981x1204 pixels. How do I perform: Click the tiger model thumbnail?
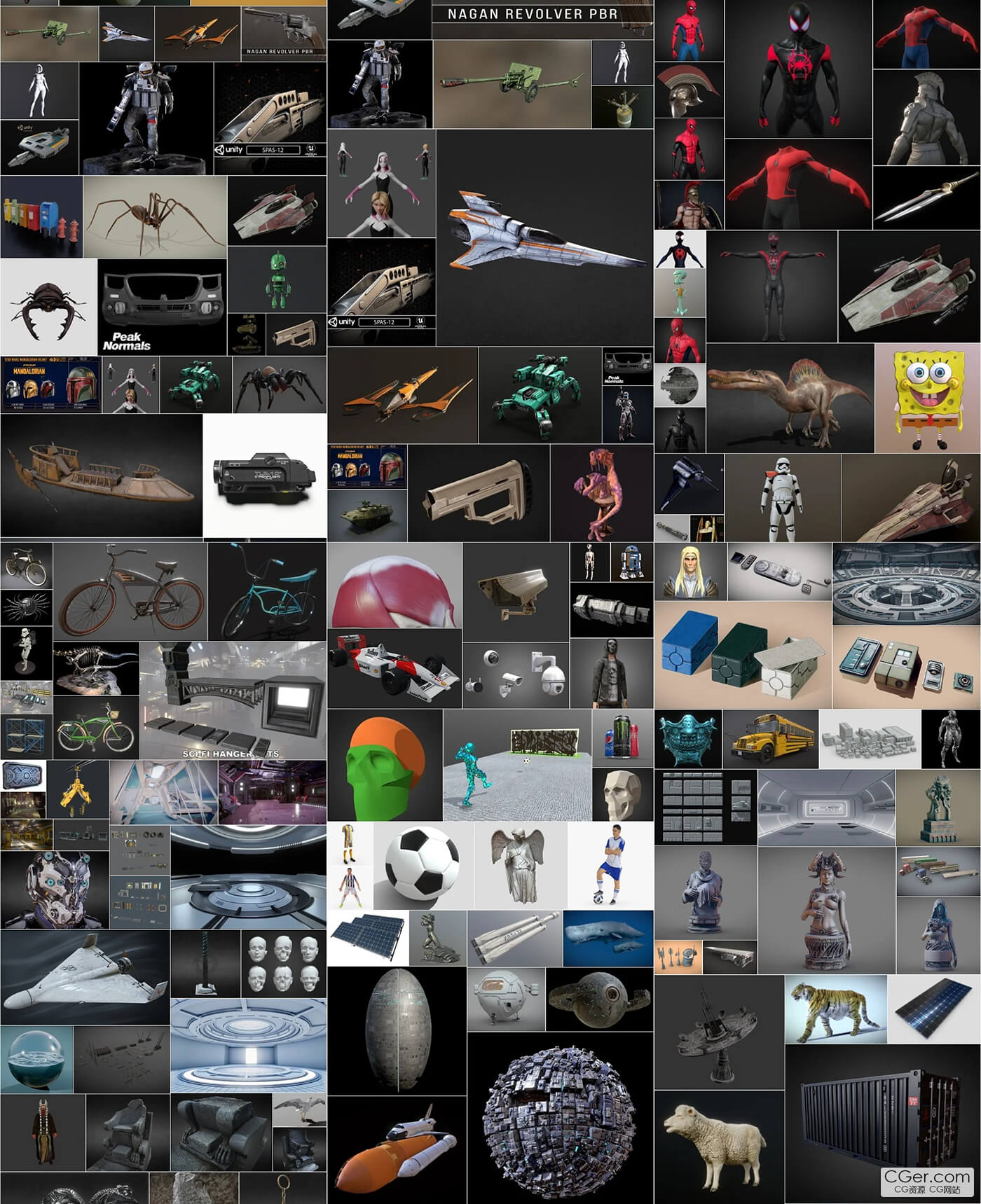pos(836,1009)
